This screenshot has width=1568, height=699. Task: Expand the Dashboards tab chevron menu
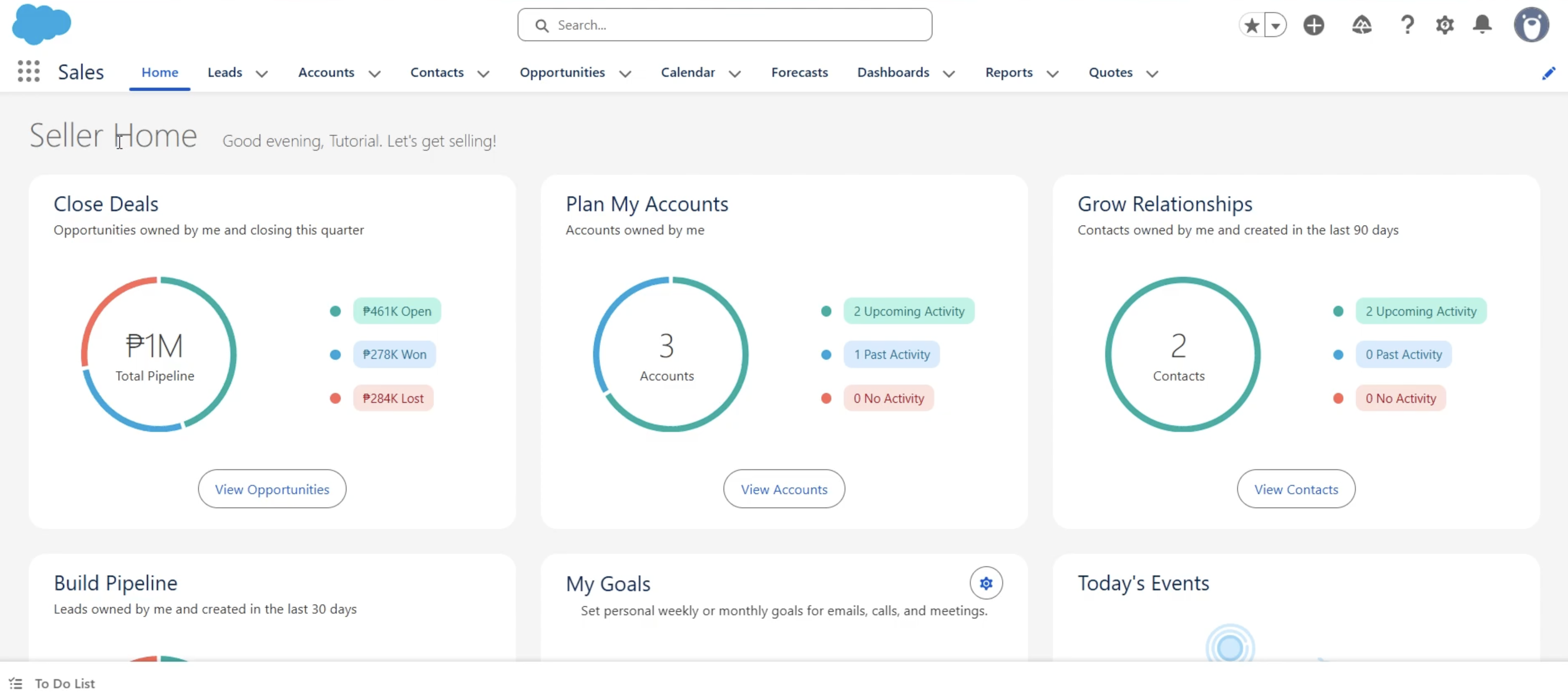pos(948,74)
